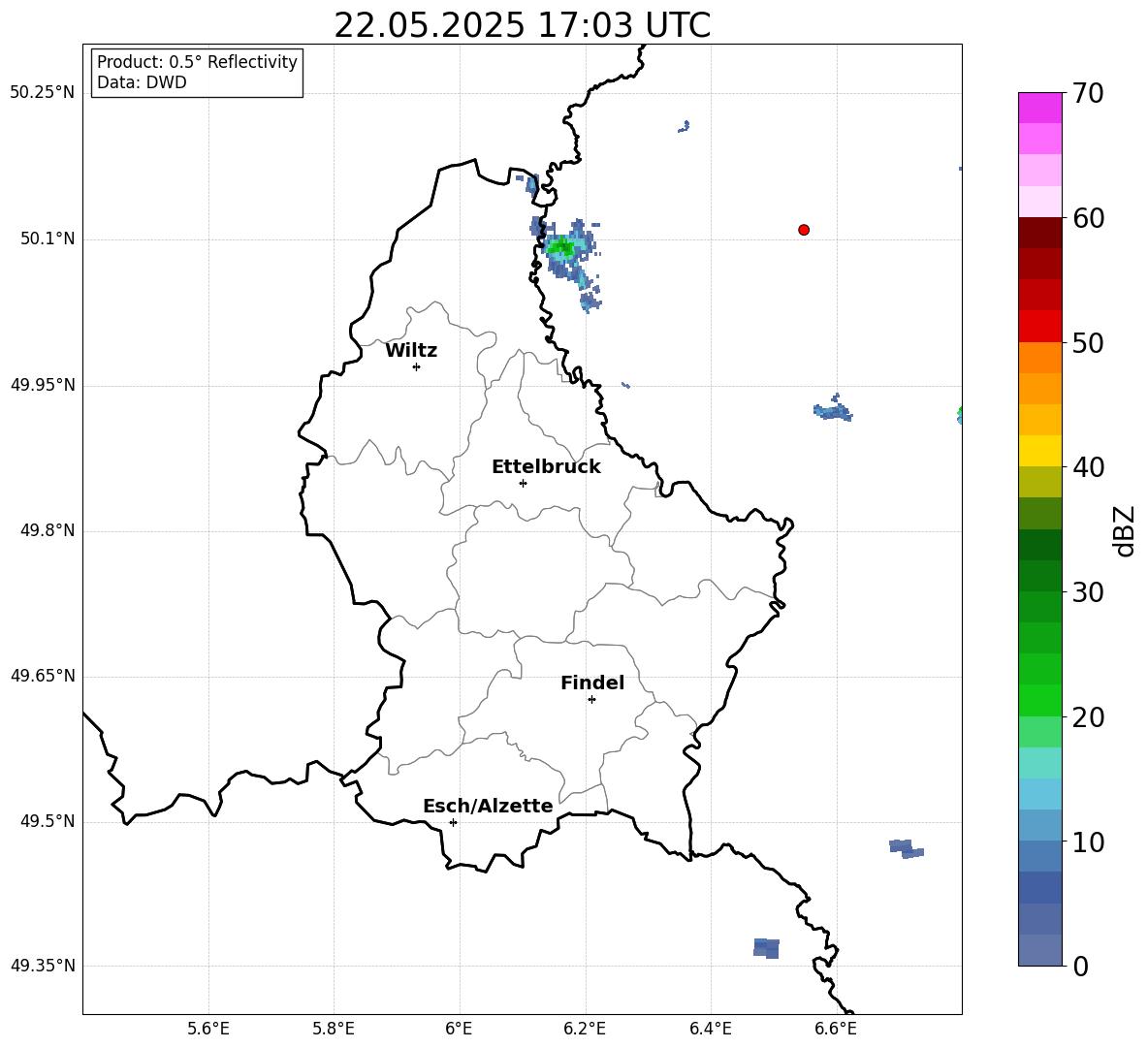
Task: Click the Wiltz city label
Action: pyautogui.click(x=411, y=351)
